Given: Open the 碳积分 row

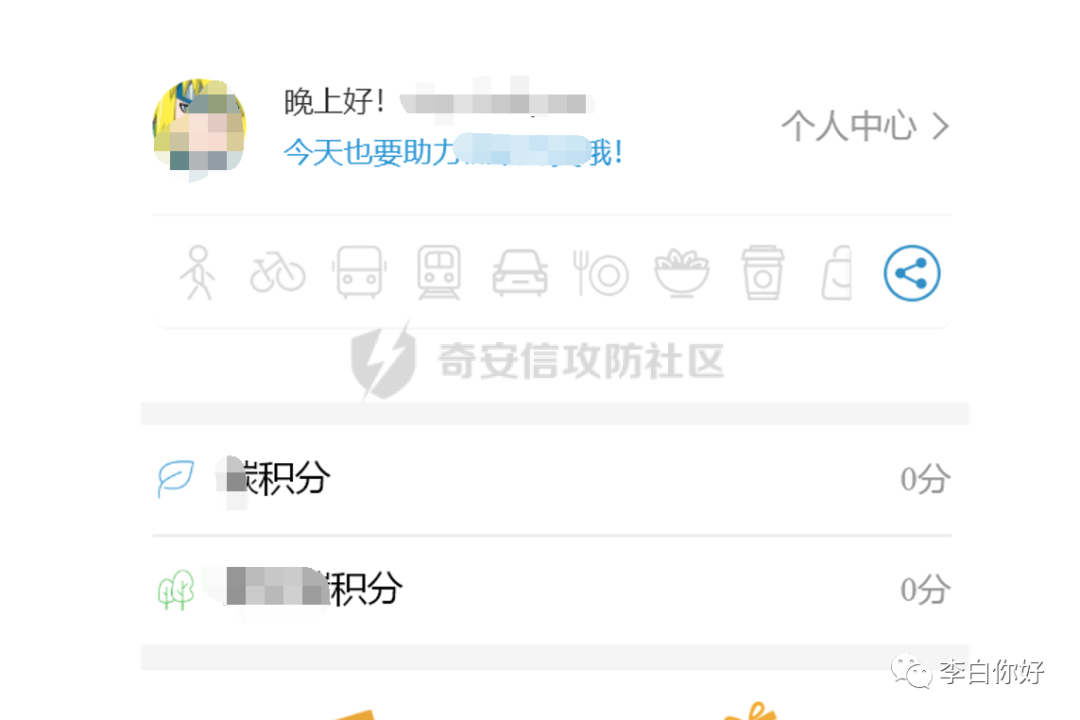Looking at the screenshot, I should click(x=552, y=479).
